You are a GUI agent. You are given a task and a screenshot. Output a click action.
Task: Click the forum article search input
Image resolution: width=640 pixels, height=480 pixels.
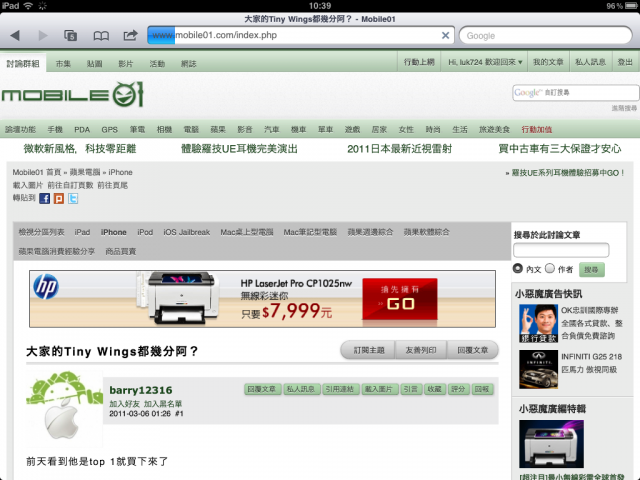click(561, 250)
